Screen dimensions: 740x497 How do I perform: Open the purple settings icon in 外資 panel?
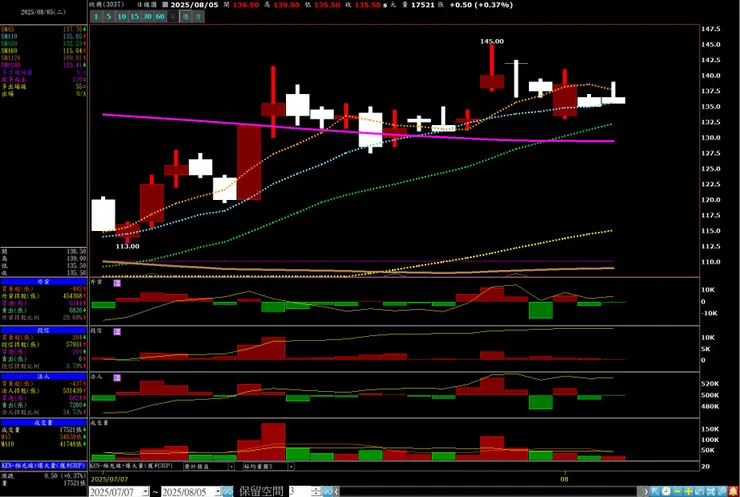click(117, 283)
